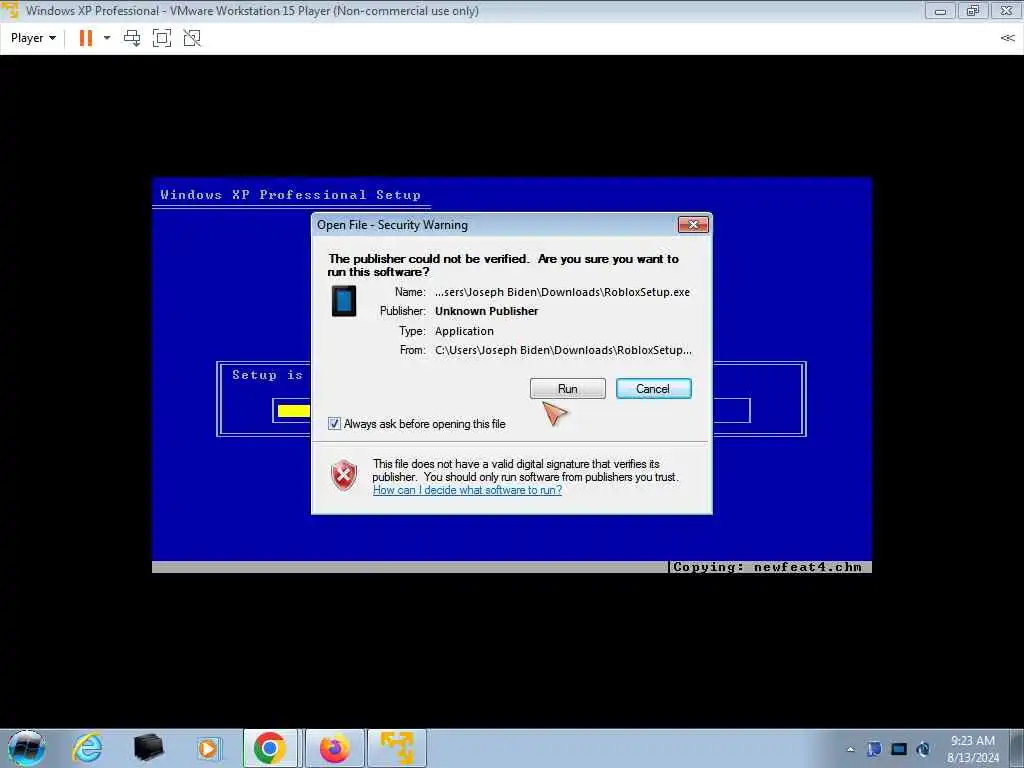This screenshot has height=768, width=1024.
Task: Switch to Google Chrome on taskbar
Action: coord(270,748)
